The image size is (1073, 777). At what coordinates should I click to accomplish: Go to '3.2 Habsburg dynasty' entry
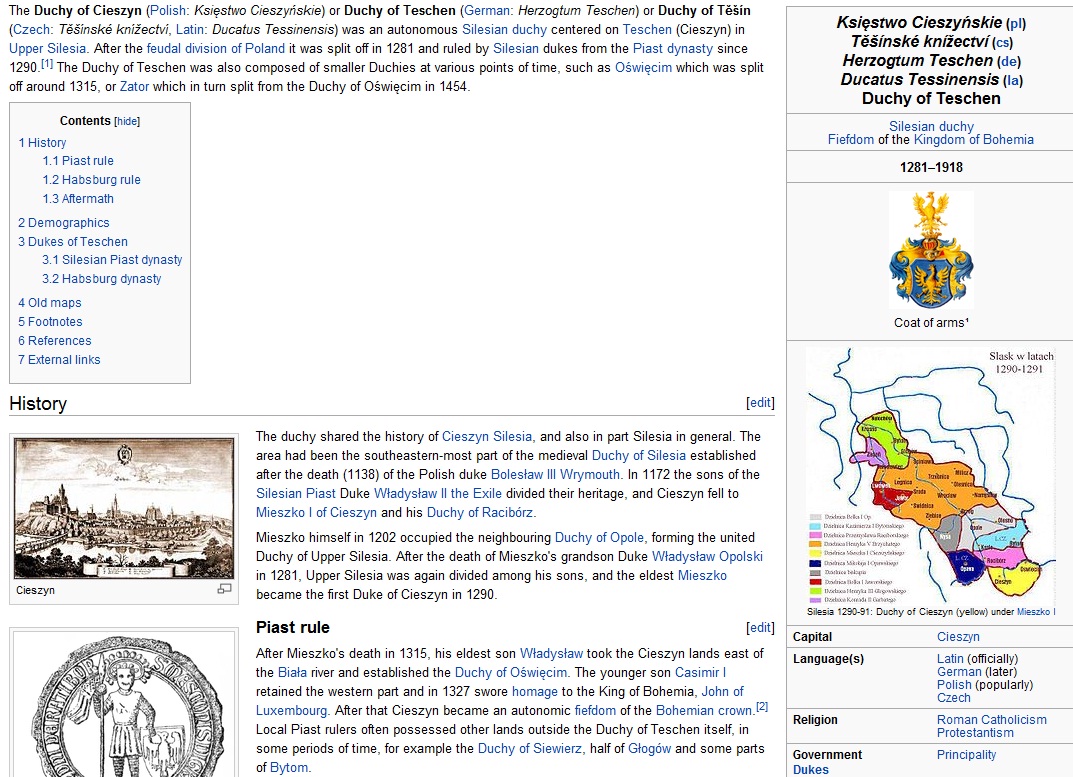tap(102, 279)
